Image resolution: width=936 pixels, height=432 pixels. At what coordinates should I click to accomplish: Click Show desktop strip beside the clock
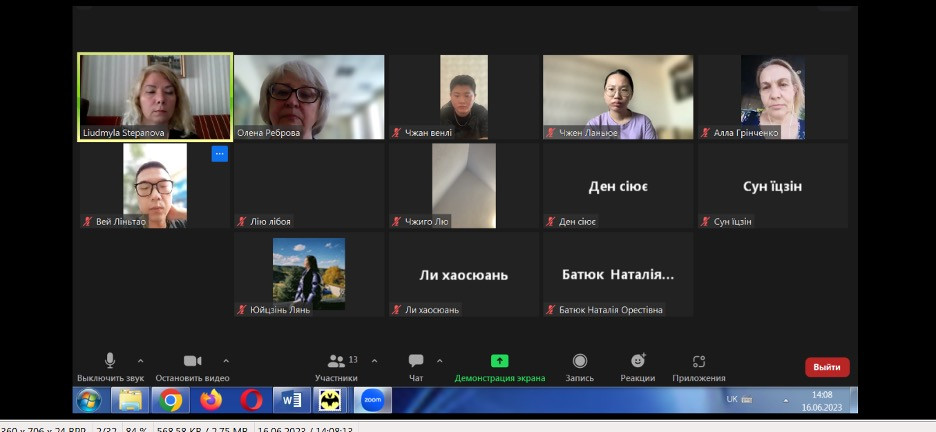point(854,400)
